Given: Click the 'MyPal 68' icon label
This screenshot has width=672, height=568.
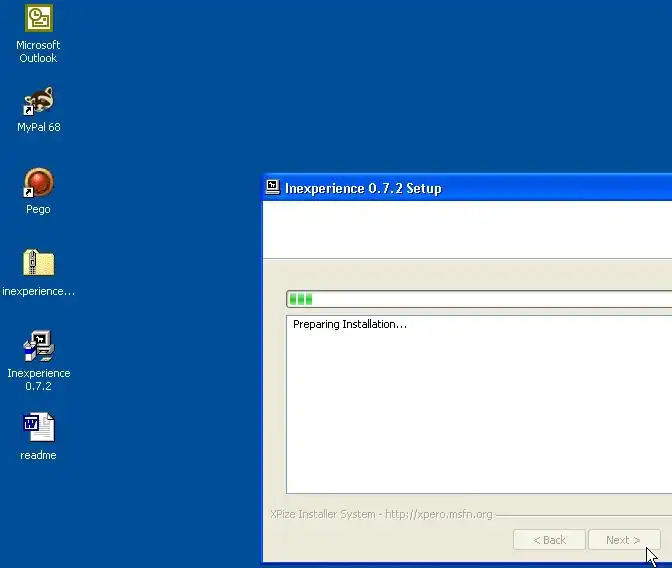Looking at the screenshot, I should coord(39,127).
